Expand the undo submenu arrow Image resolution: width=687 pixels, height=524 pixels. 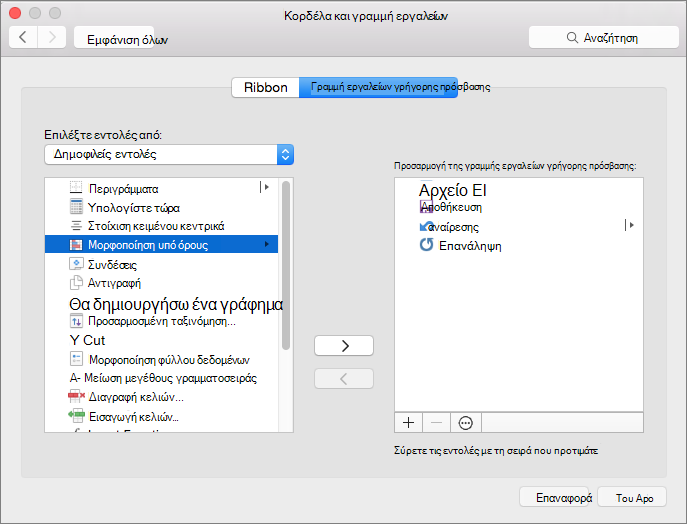[630, 225]
